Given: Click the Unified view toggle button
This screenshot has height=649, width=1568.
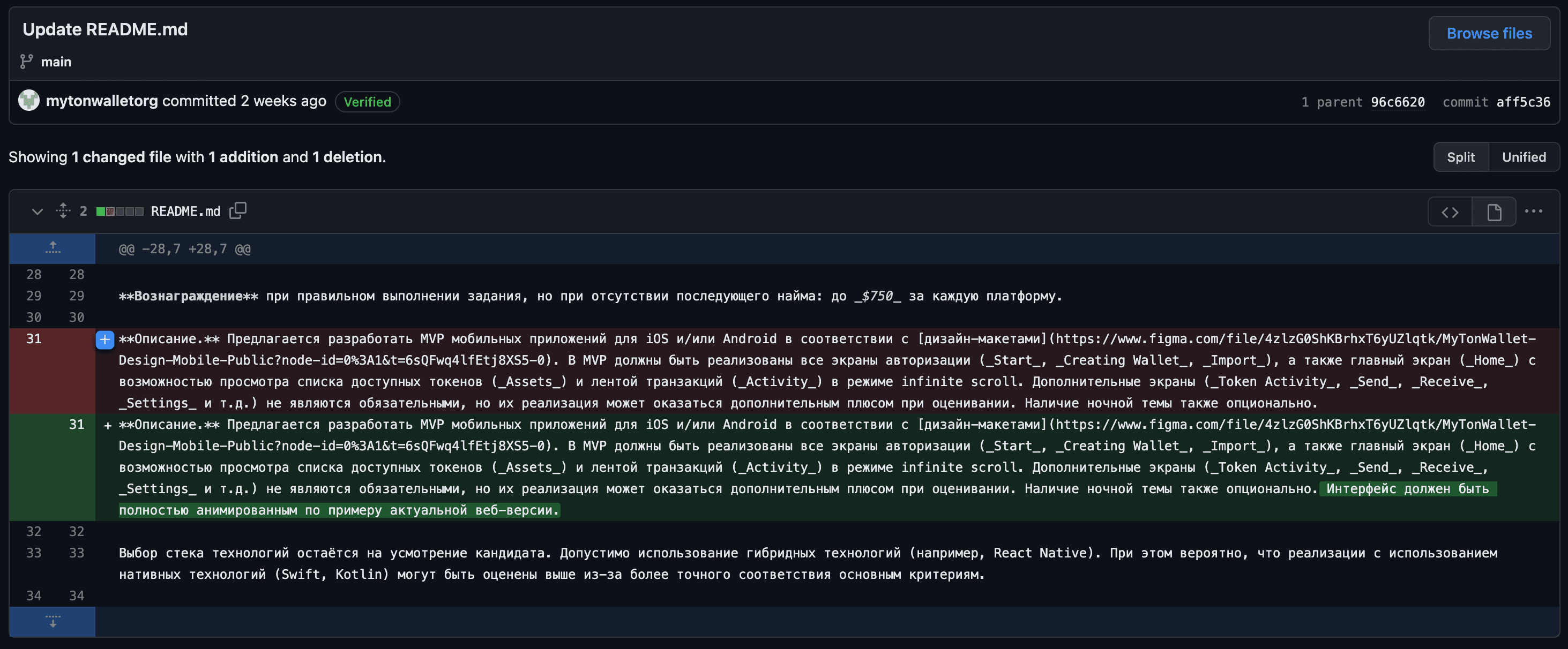Looking at the screenshot, I should (x=1524, y=156).
